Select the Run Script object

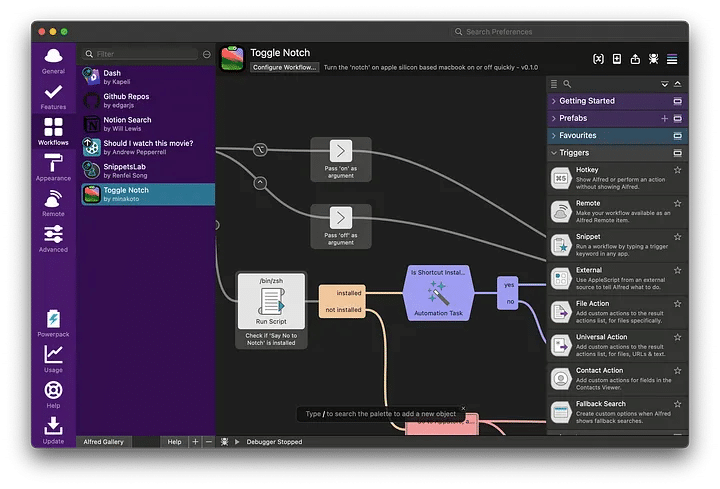point(271,301)
